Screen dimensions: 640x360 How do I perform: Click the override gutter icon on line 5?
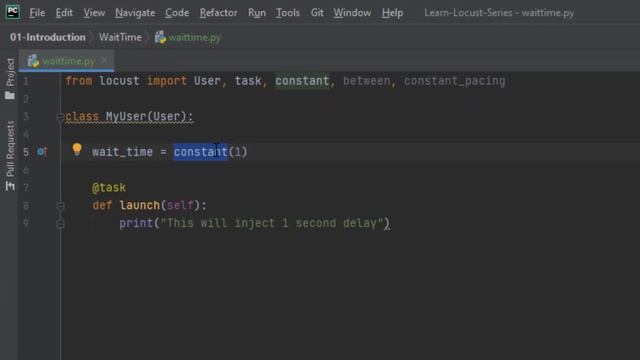coord(42,152)
